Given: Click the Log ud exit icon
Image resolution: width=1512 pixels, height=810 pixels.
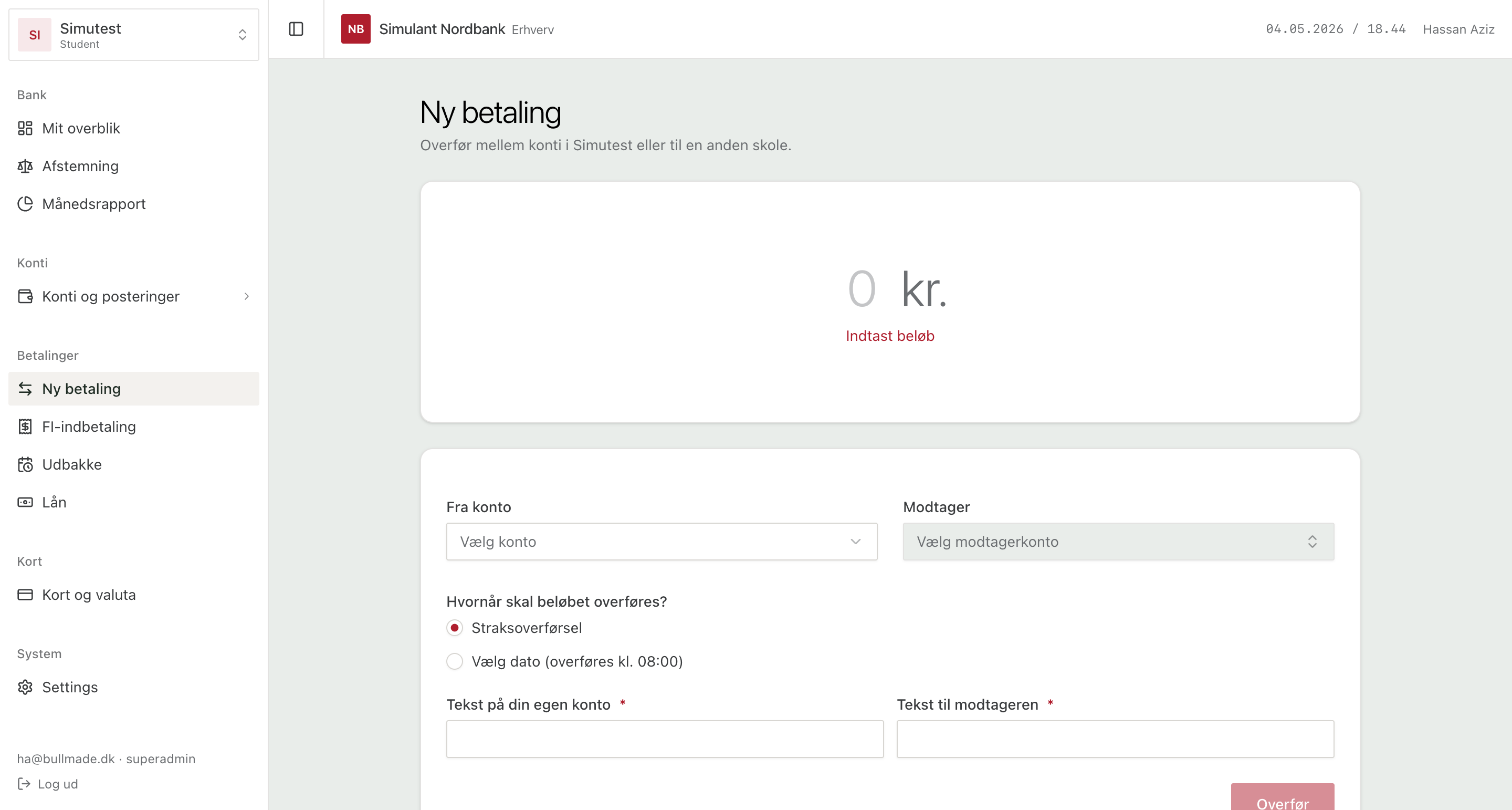Looking at the screenshot, I should pyautogui.click(x=24, y=784).
